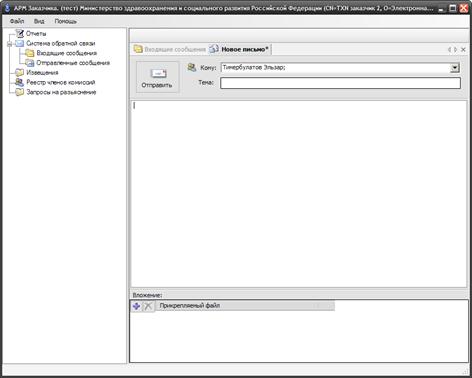Open Реестр членов комиссий tree item
The width and height of the screenshot is (472, 378).
(x=61, y=82)
